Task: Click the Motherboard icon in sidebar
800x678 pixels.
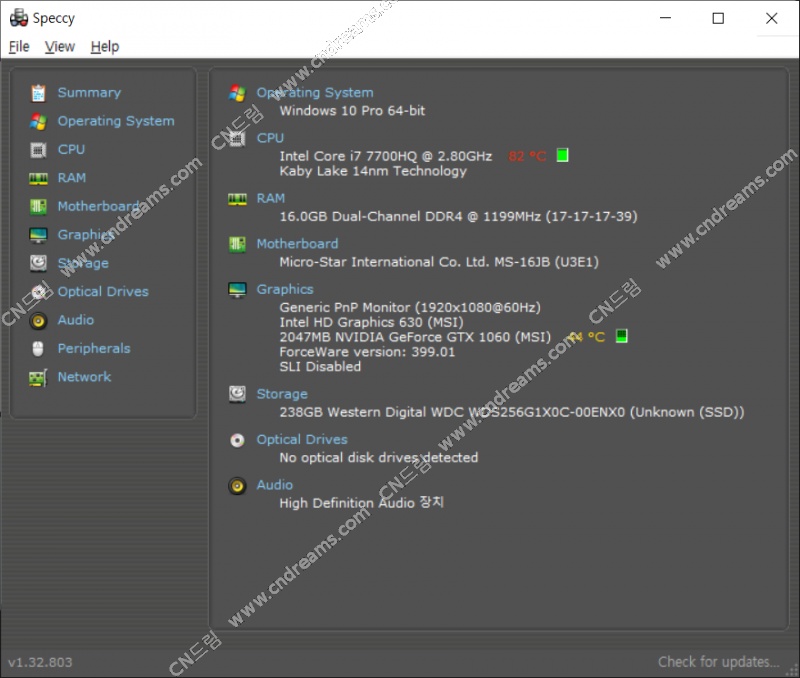Action: coord(38,207)
